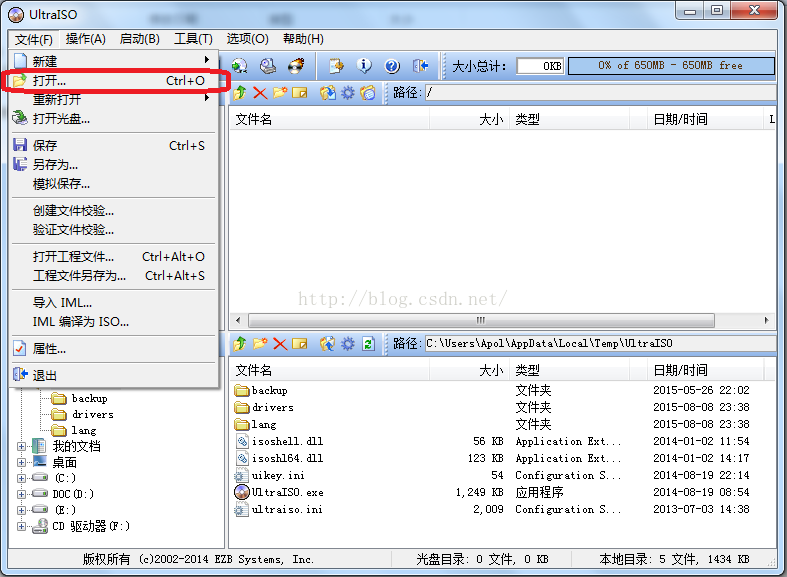Expand the (E:) drive tree node

tap(21, 510)
